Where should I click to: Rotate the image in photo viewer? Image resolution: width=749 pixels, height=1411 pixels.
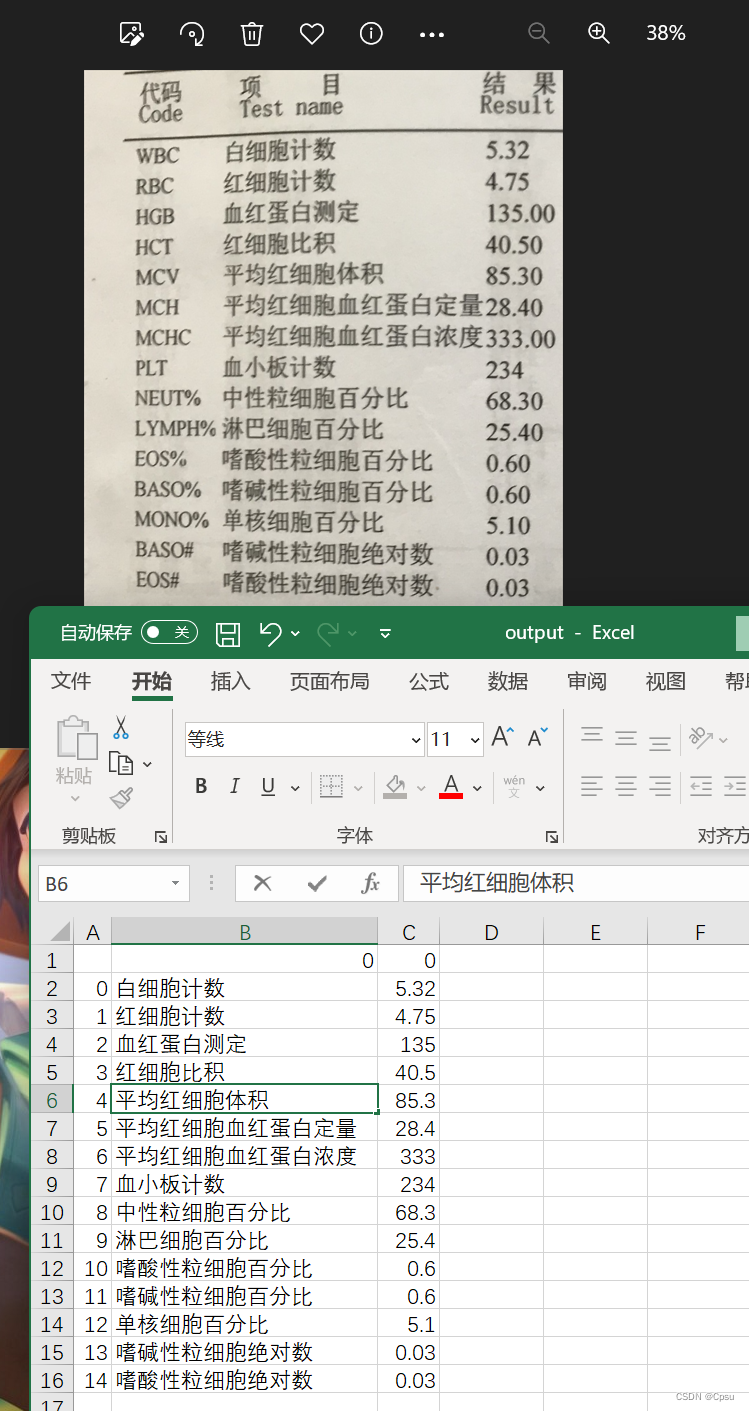coord(192,34)
